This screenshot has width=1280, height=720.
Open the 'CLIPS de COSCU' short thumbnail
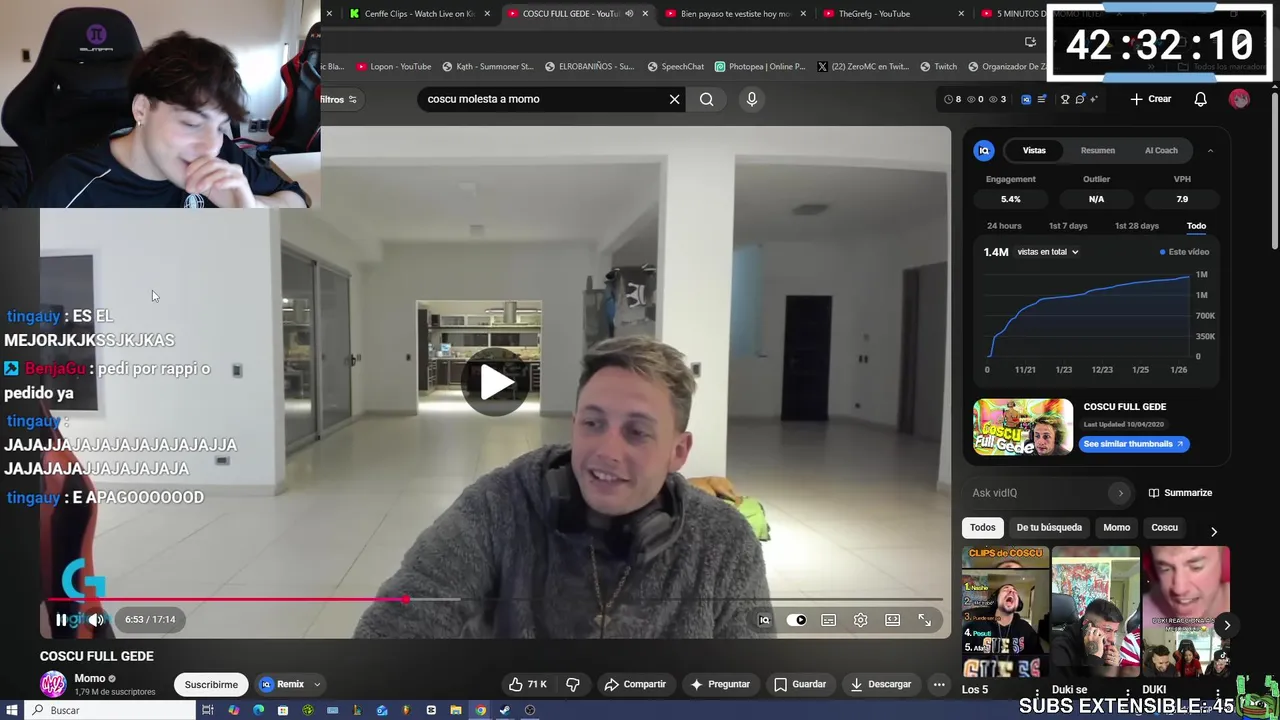(1005, 612)
